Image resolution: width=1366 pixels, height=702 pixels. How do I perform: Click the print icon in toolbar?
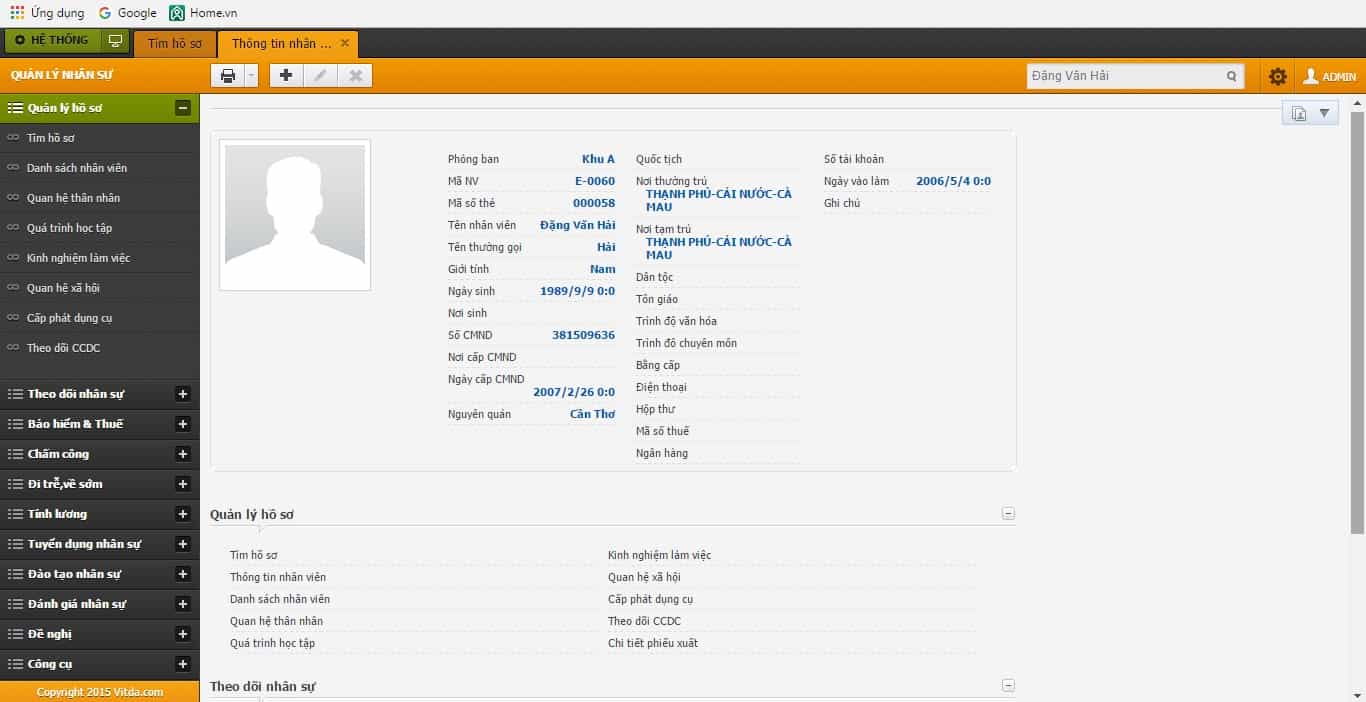coord(228,76)
